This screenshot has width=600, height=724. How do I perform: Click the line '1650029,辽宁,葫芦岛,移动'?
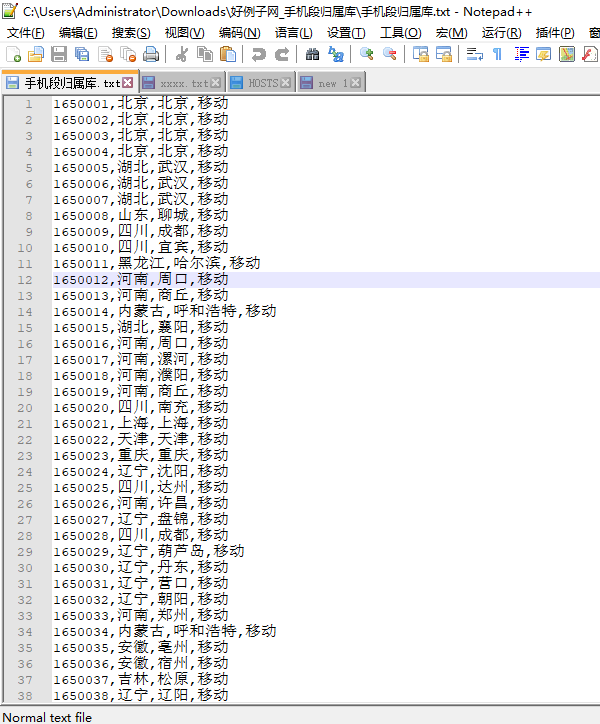(148, 552)
